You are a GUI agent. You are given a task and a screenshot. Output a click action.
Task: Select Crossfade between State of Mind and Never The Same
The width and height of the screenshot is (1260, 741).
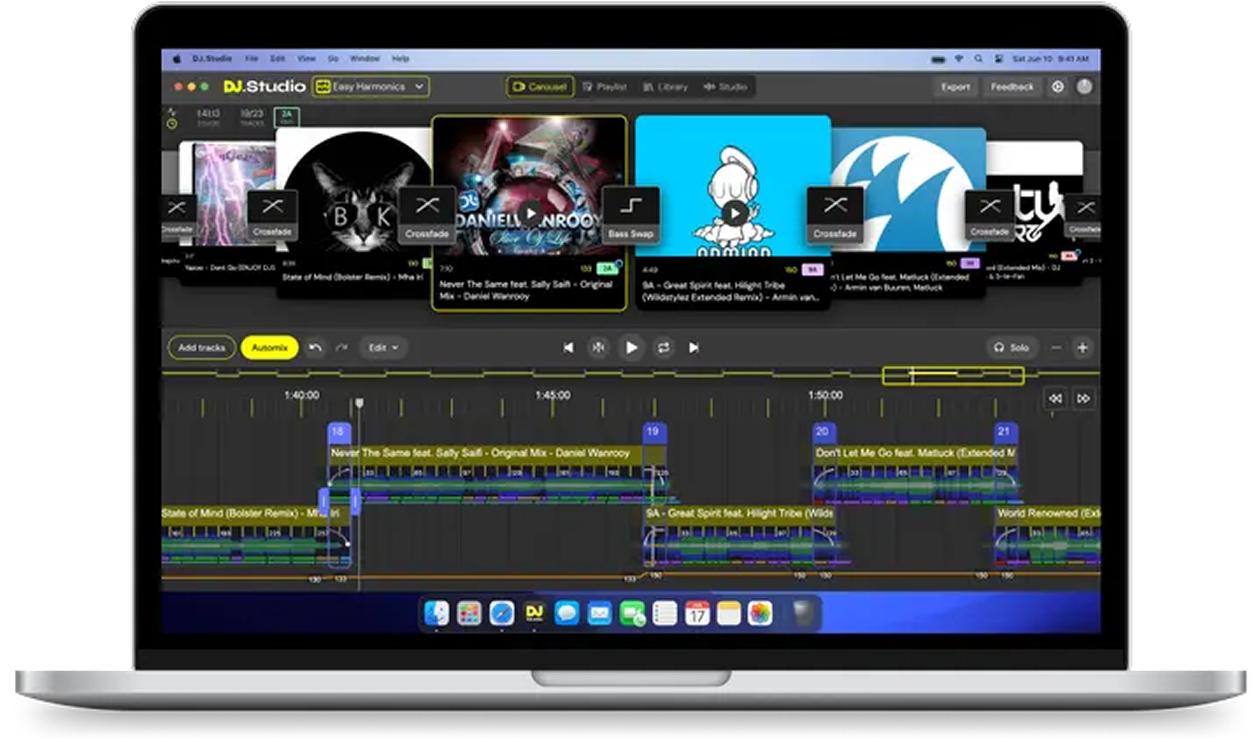[x=427, y=215]
